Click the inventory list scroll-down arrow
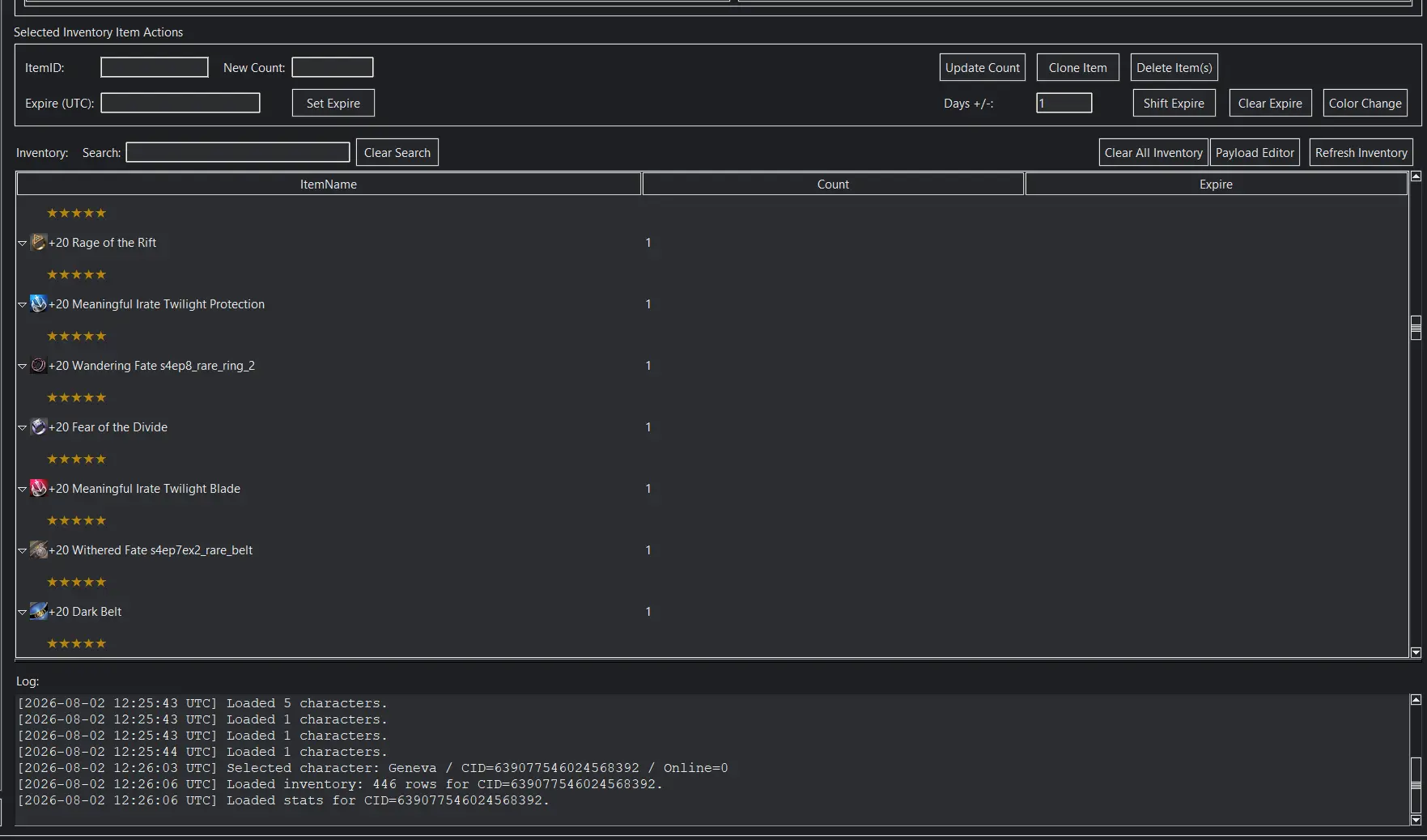1427x840 pixels. [1416, 652]
